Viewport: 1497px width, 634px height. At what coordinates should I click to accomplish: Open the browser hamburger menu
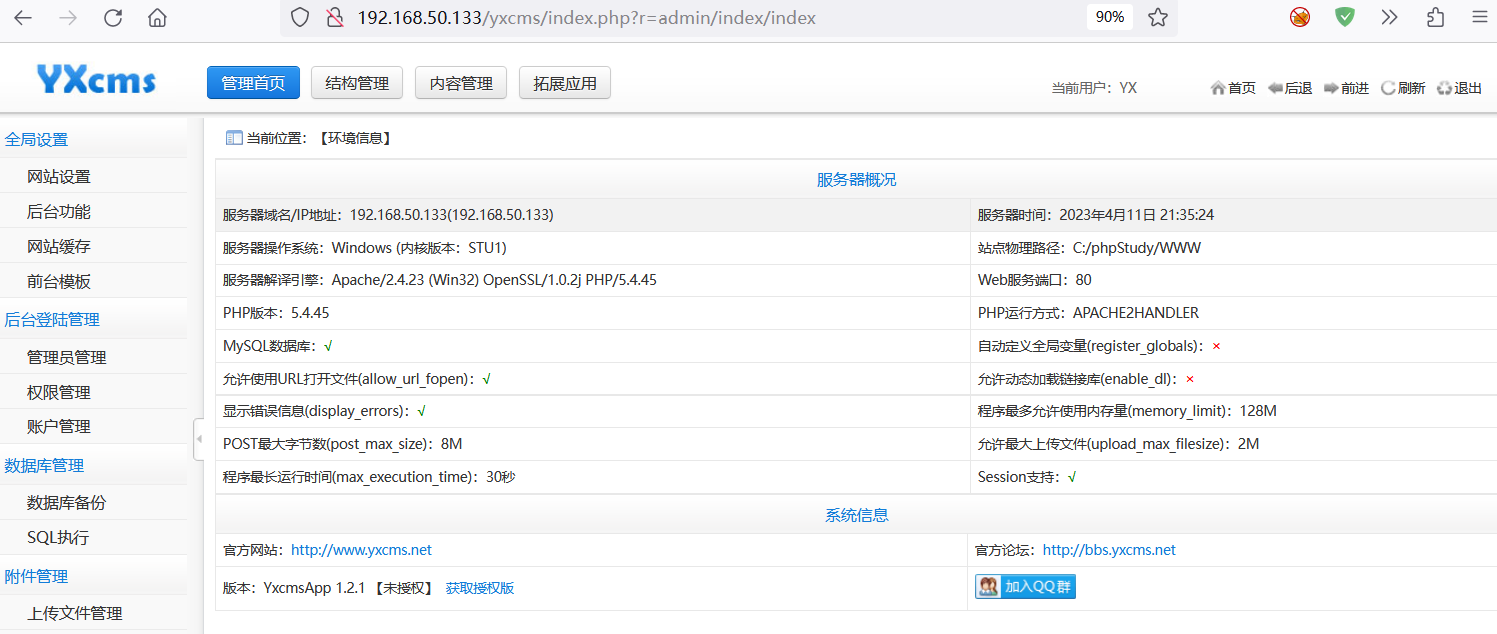pyautogui.click(x=1479, y=17)
